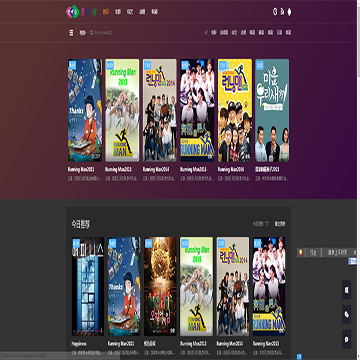Click the tag icon on the right sidebar
Image resolution: width=360 pixels, height=360 pixels.
(346, 314)
